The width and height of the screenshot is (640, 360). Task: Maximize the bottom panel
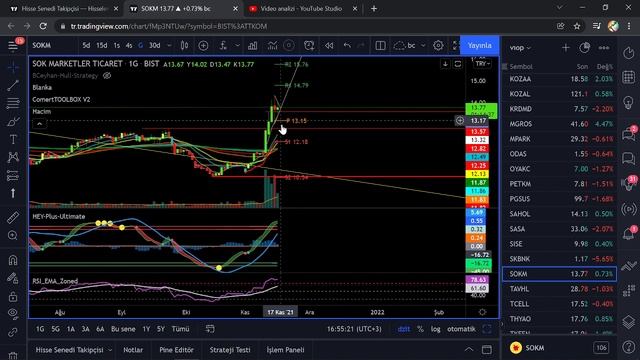click(487, 349)
